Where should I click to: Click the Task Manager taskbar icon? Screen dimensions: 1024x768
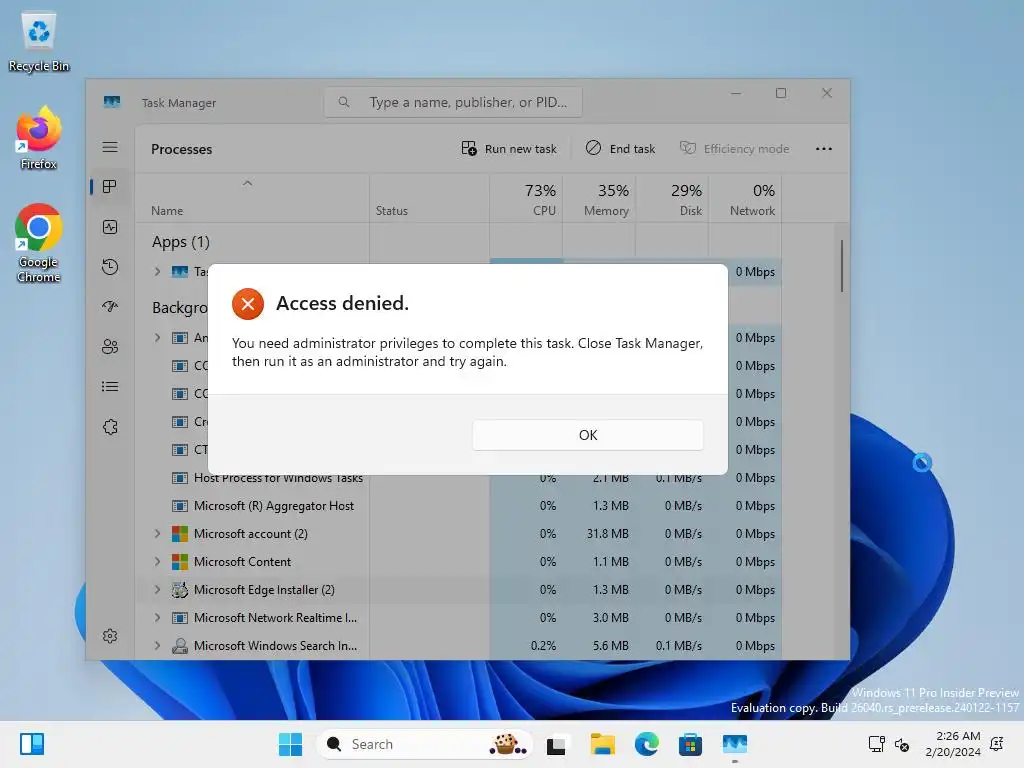coord(735,744)
